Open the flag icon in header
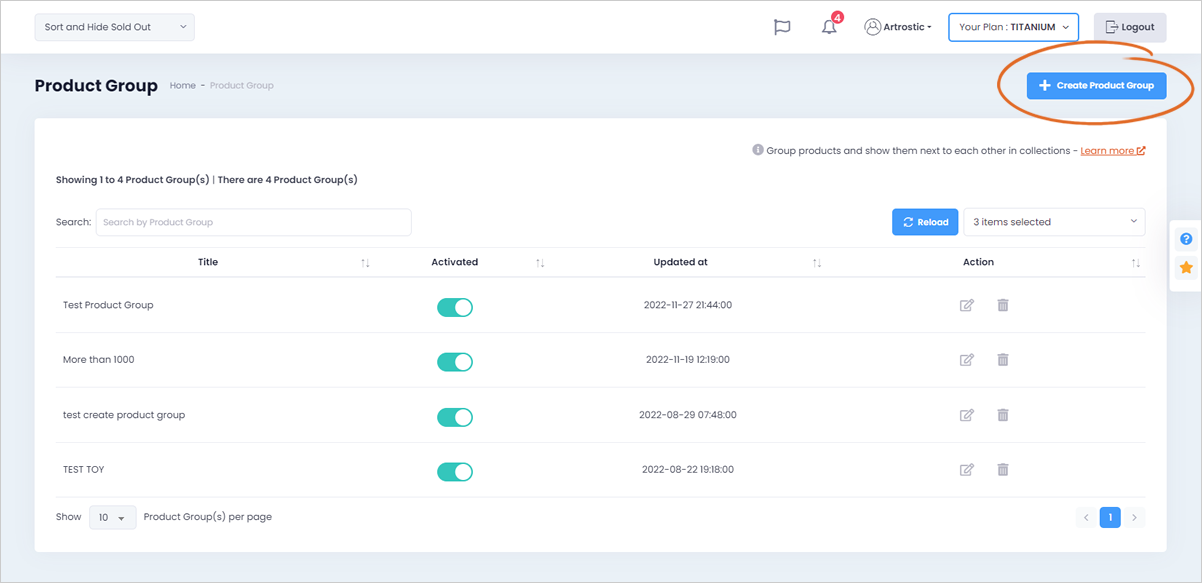 (x=782, y=27)
